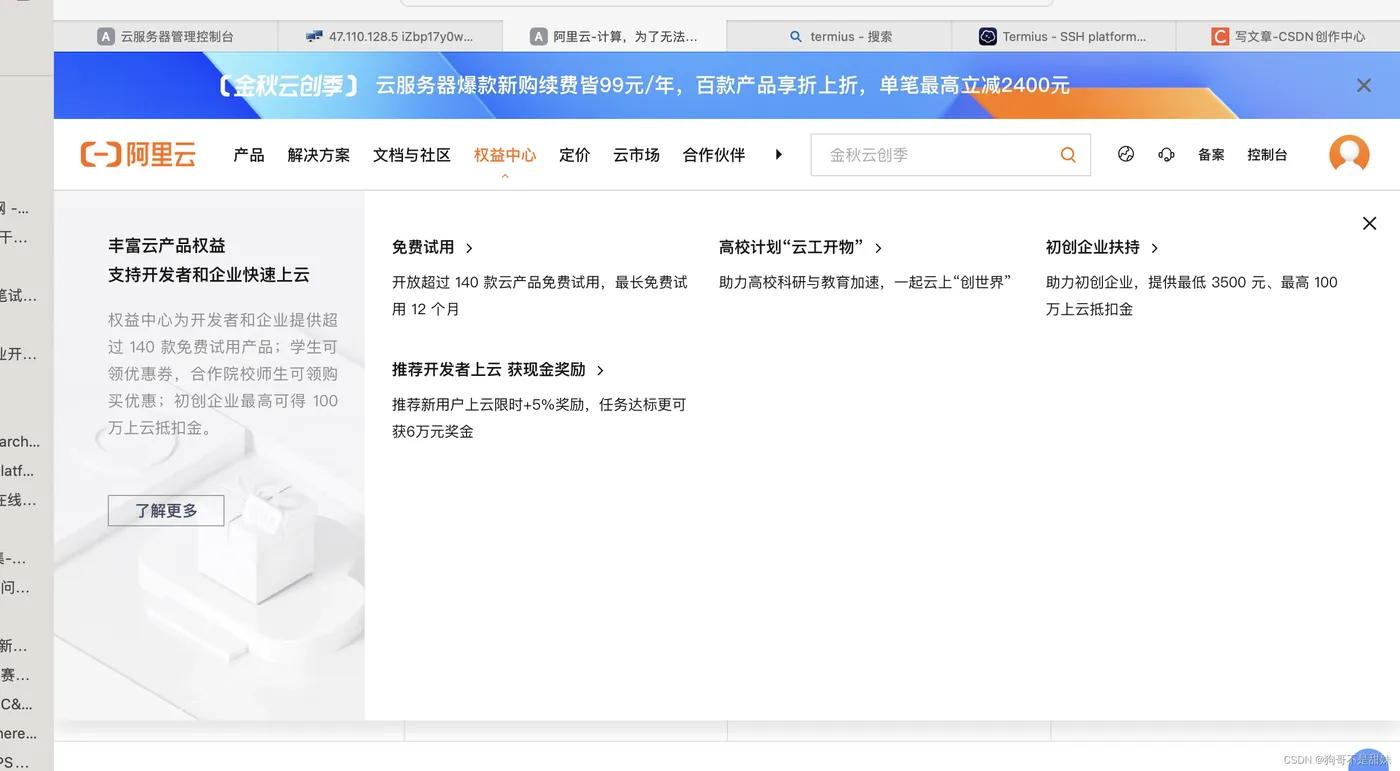Open the 解决方案 menu
Viewport: 1400px width, 771px height.
click(x=319, y=155)
